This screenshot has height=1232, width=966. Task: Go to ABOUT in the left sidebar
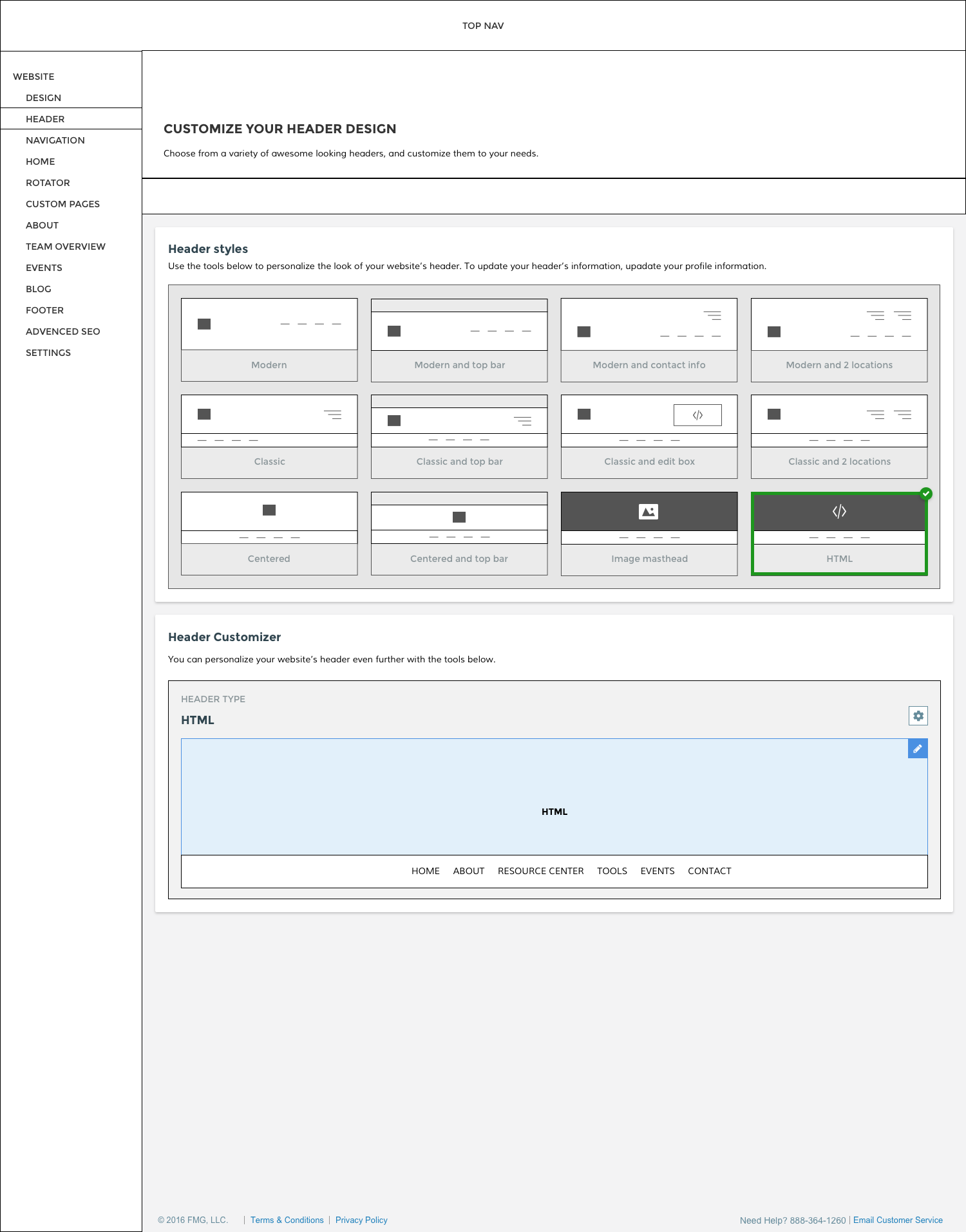42,225
